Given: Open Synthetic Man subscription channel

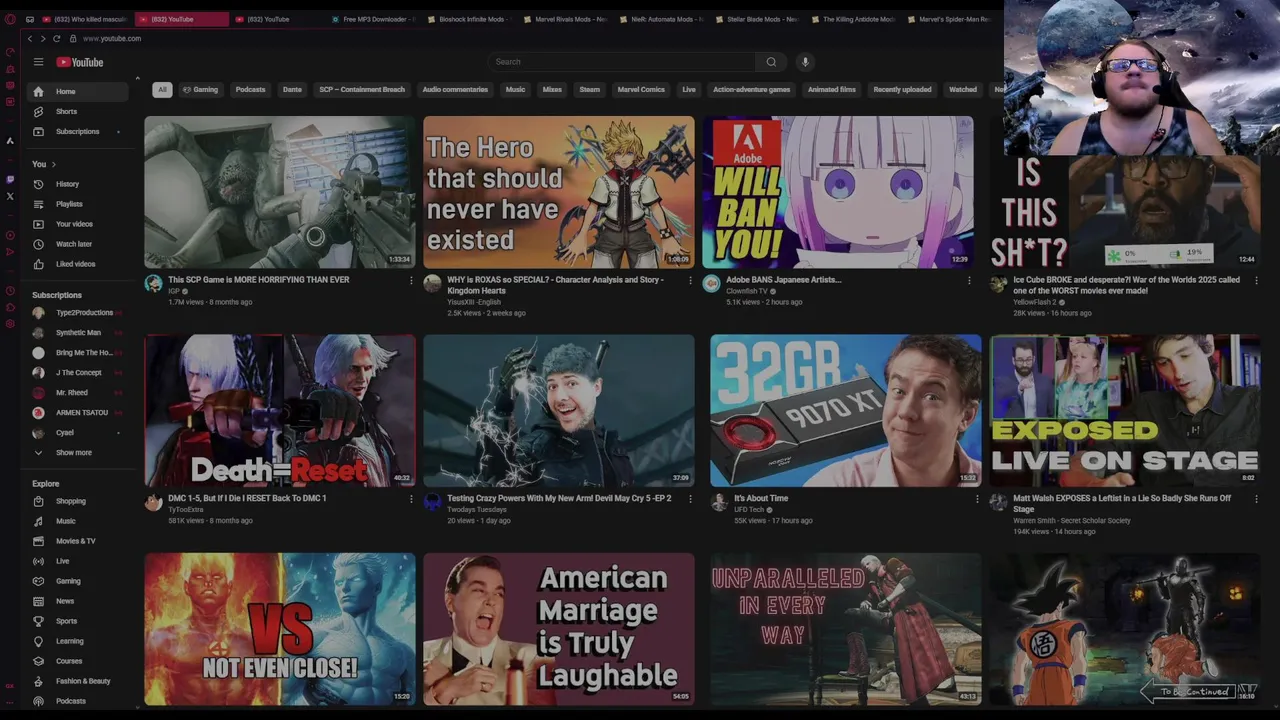Looking at the screenshot, I should [x=80, y=333].
